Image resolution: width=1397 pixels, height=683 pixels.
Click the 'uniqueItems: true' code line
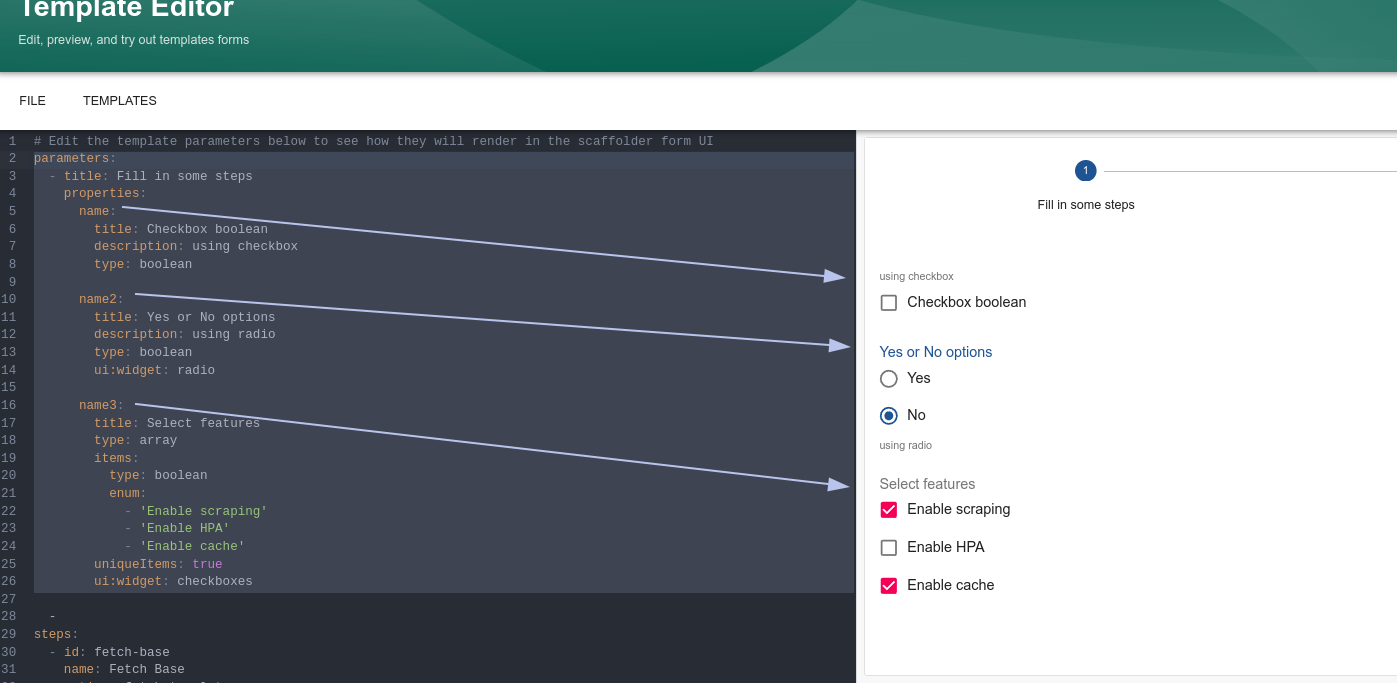(x=158, y=564)
